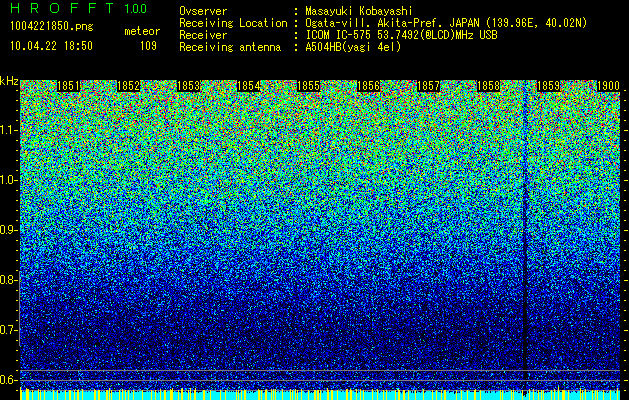Click the 1858 time marker
This screenshot has height=400, width=629.
[489, 86]
